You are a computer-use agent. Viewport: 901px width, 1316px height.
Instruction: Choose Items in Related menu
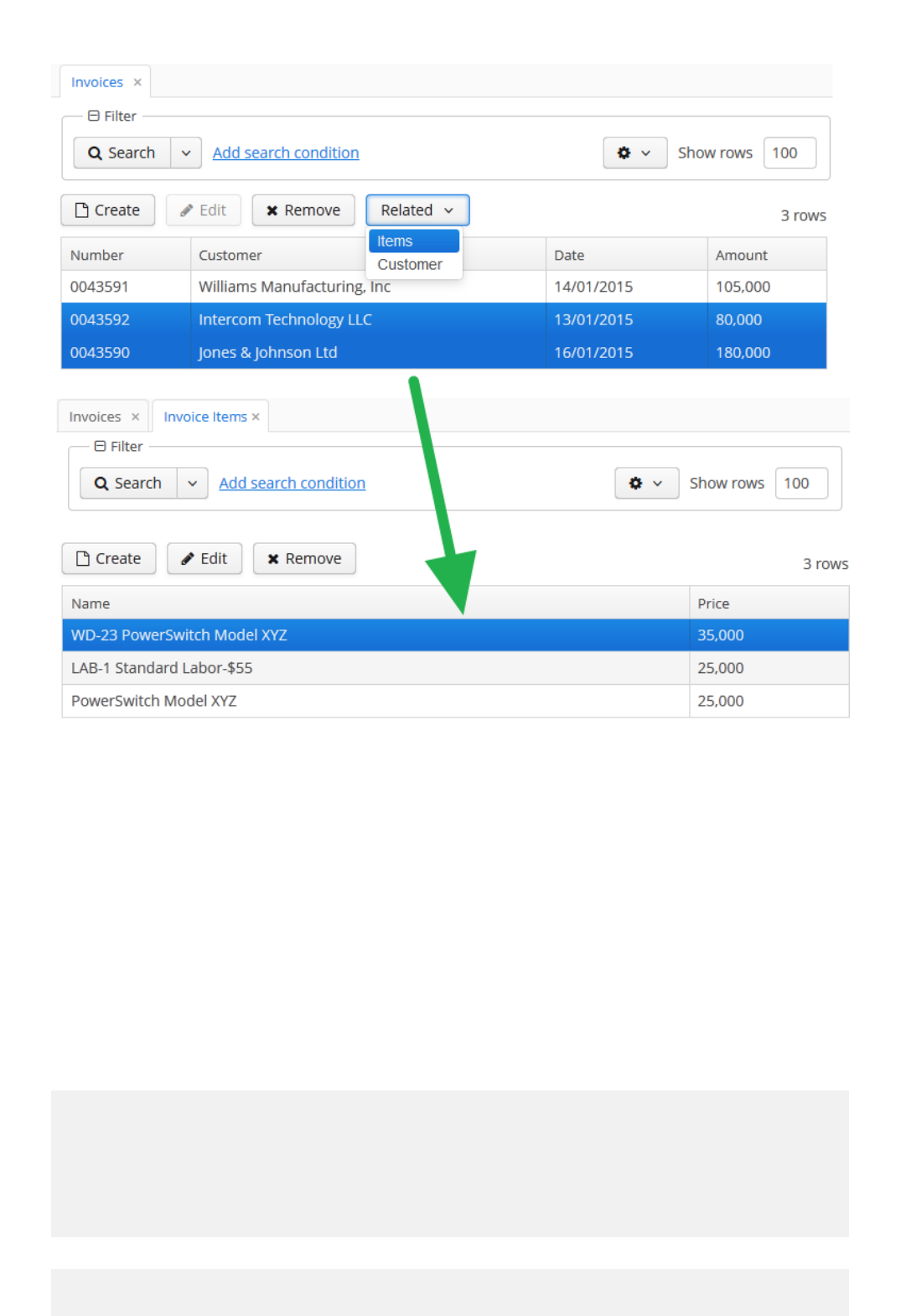point(414,241)
